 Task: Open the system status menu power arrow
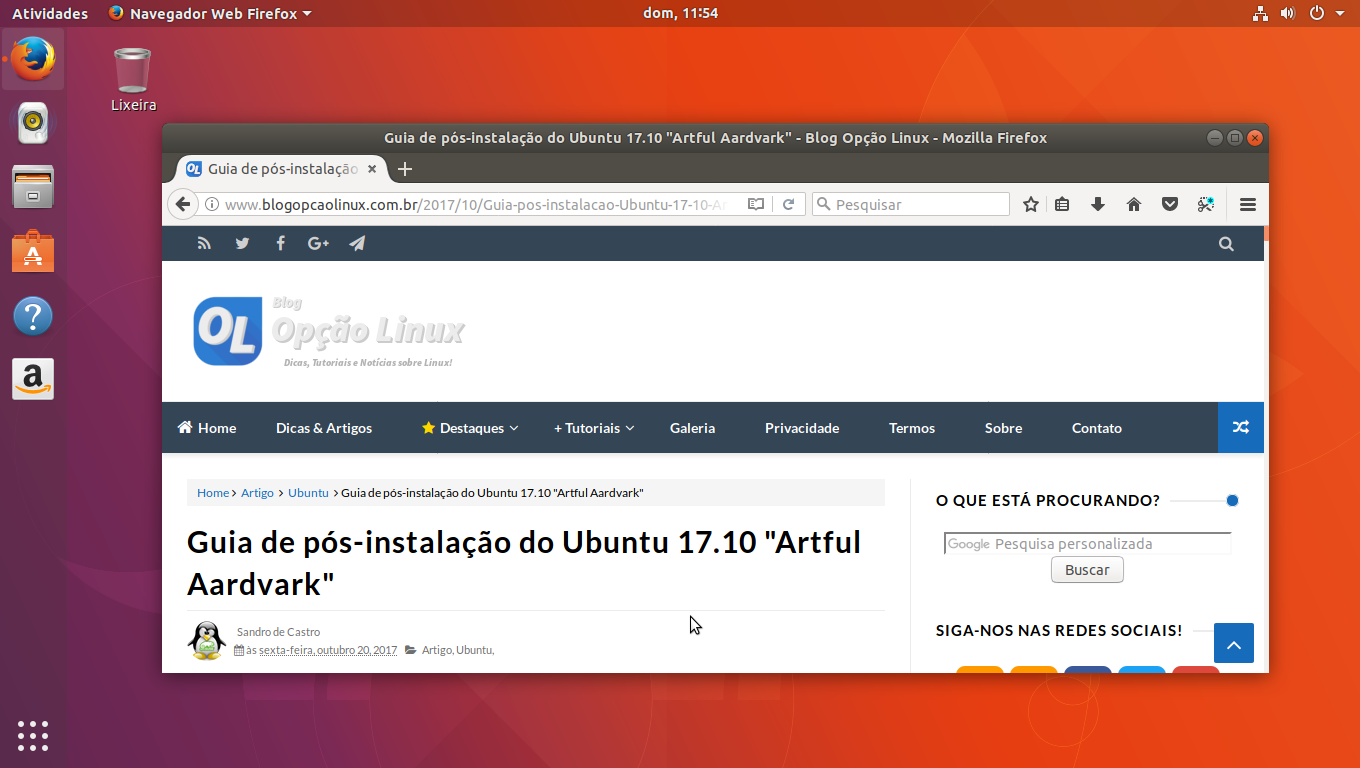coord(1340,13)
